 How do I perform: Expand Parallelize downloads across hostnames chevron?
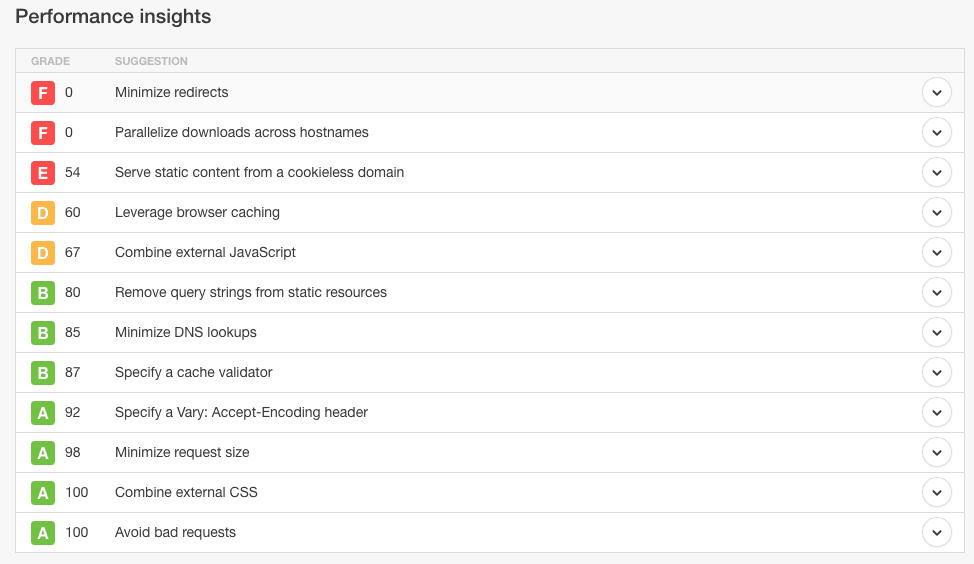click(936, 132)
